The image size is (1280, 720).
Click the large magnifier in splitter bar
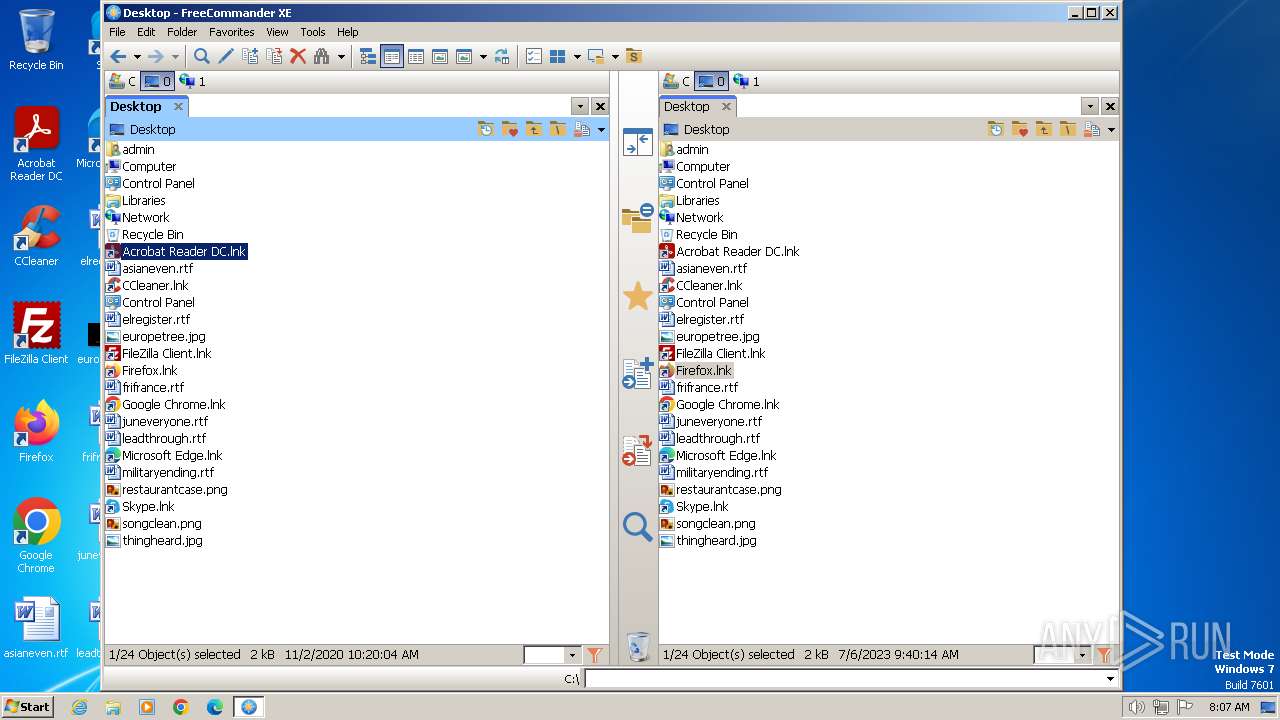[x=637, y=527]
